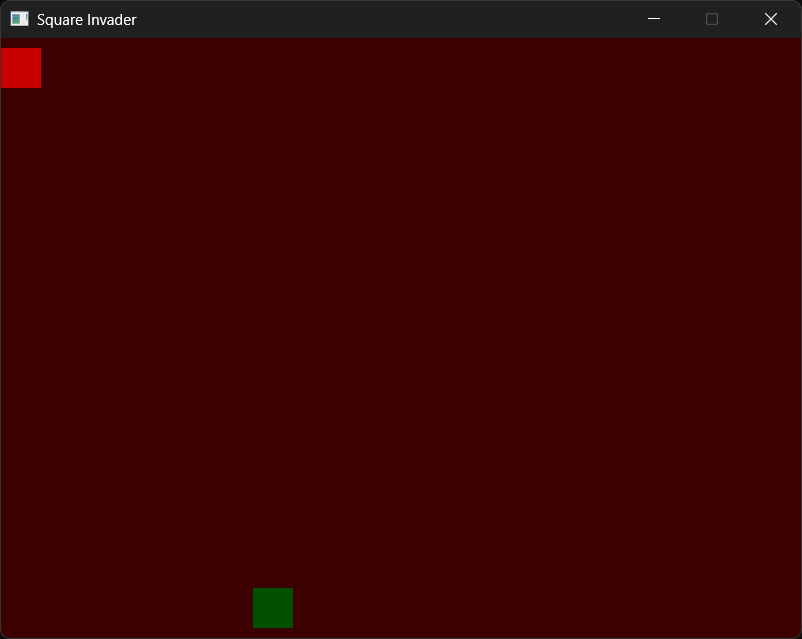The width and height of the screenshot is (802, 639).
Task: Minimize the Square Invader window
Action: [x=654, y=19]
